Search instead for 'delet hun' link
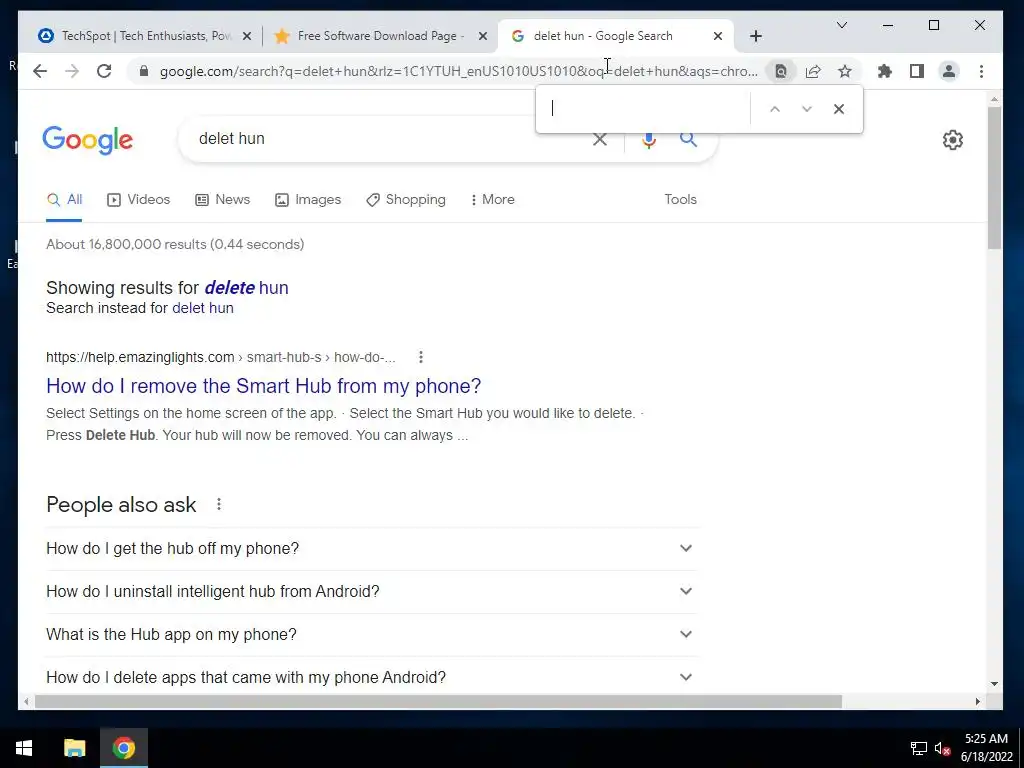1024x768 pixels. tap(202, 308)
